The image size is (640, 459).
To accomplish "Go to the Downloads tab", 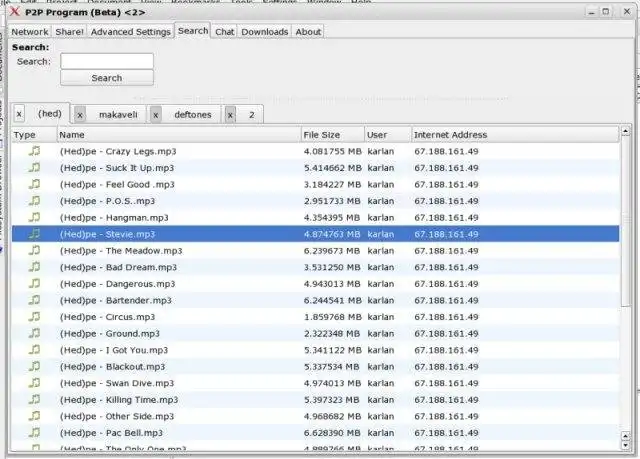I will point(264,31).
